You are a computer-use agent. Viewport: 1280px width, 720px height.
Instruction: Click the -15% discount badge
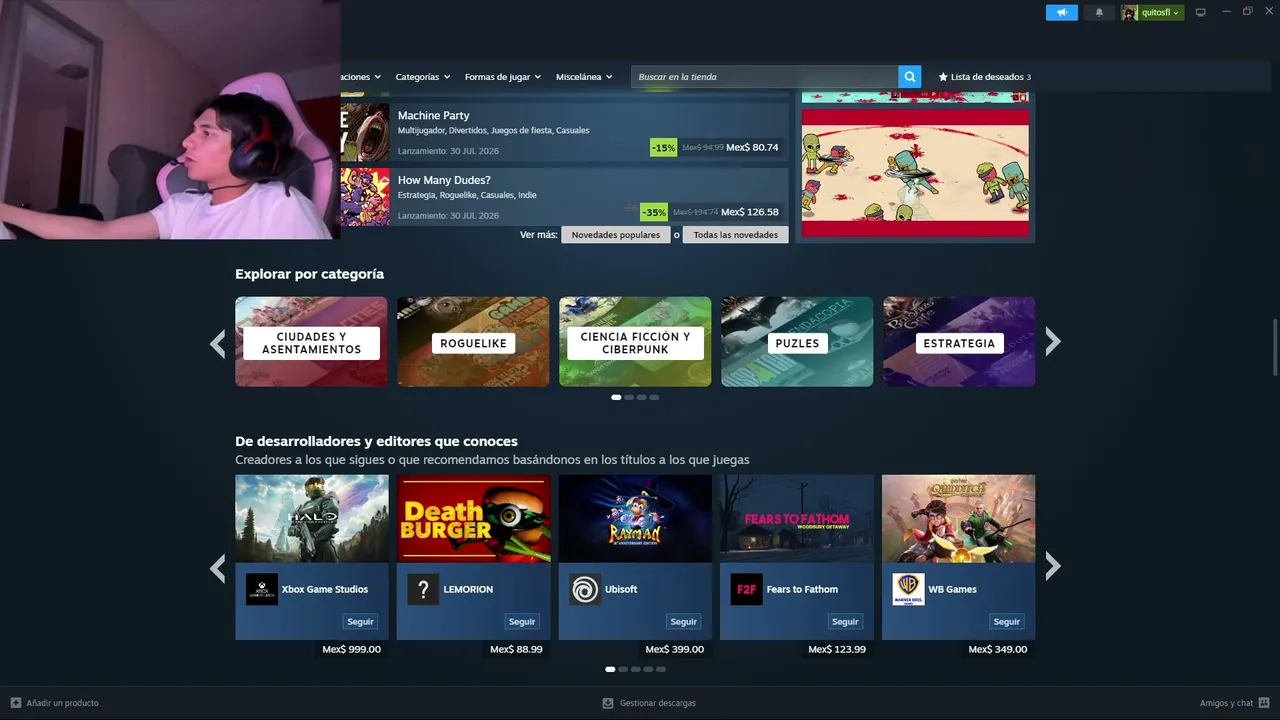[663, 148]
